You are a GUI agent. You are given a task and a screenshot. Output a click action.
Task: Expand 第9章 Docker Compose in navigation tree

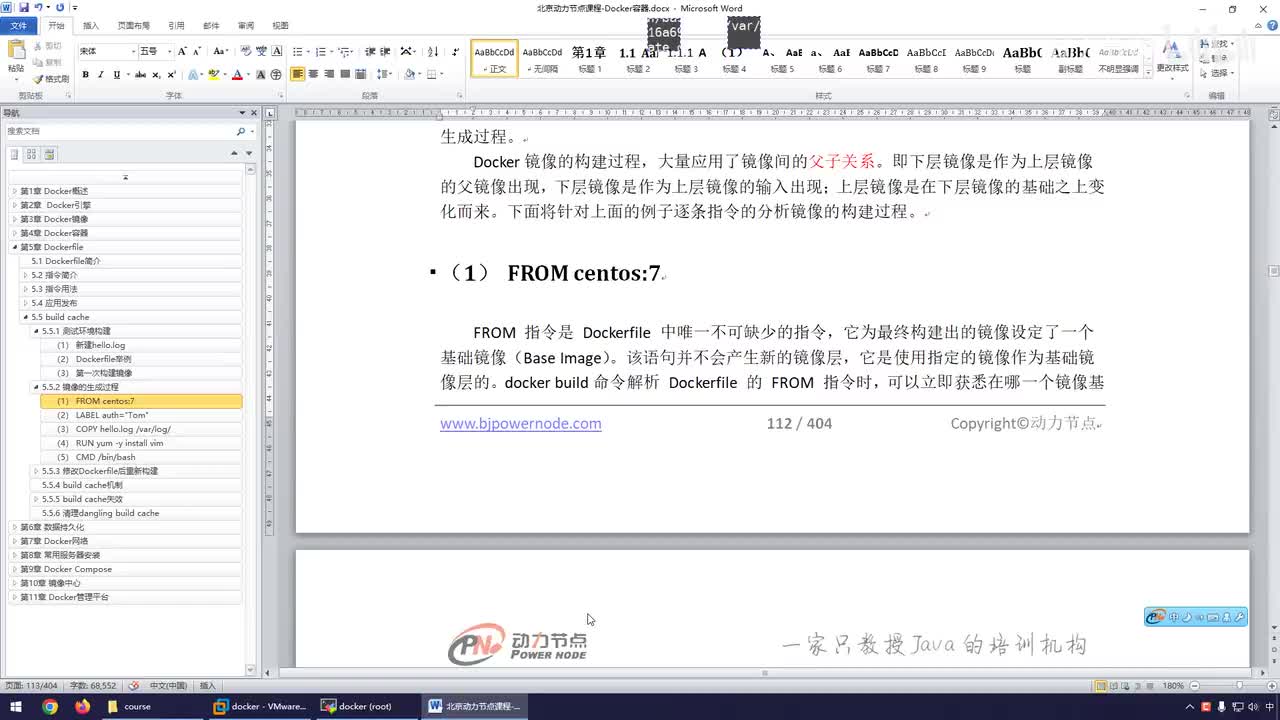(14, 569)
